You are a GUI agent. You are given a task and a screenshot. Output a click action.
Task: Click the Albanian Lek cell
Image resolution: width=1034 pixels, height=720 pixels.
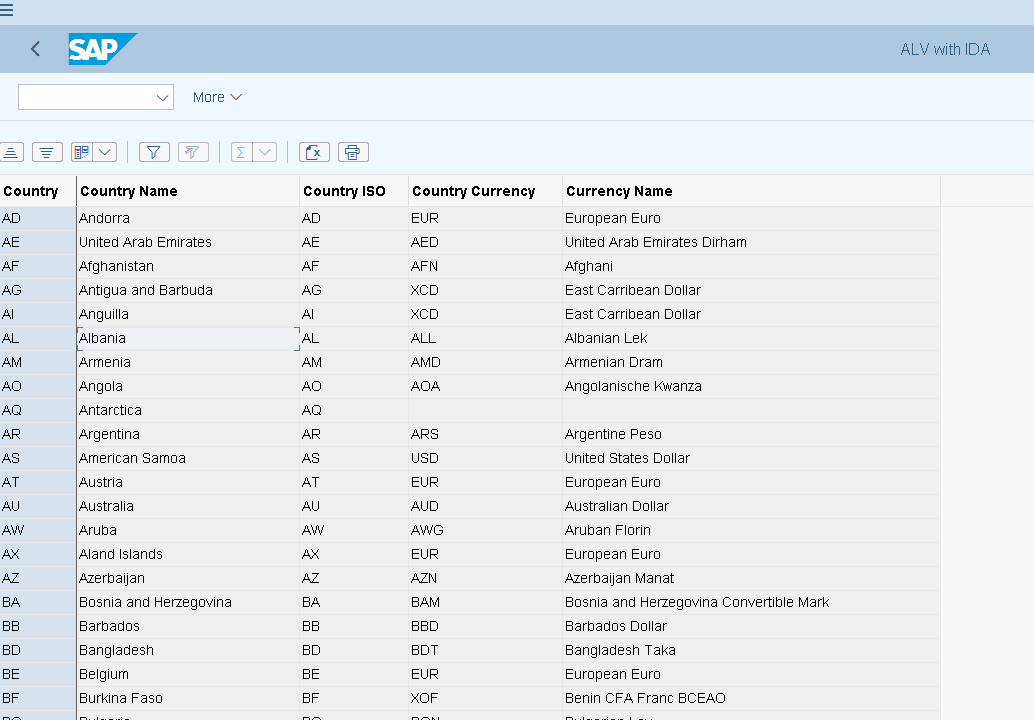(x=752, y=338)
